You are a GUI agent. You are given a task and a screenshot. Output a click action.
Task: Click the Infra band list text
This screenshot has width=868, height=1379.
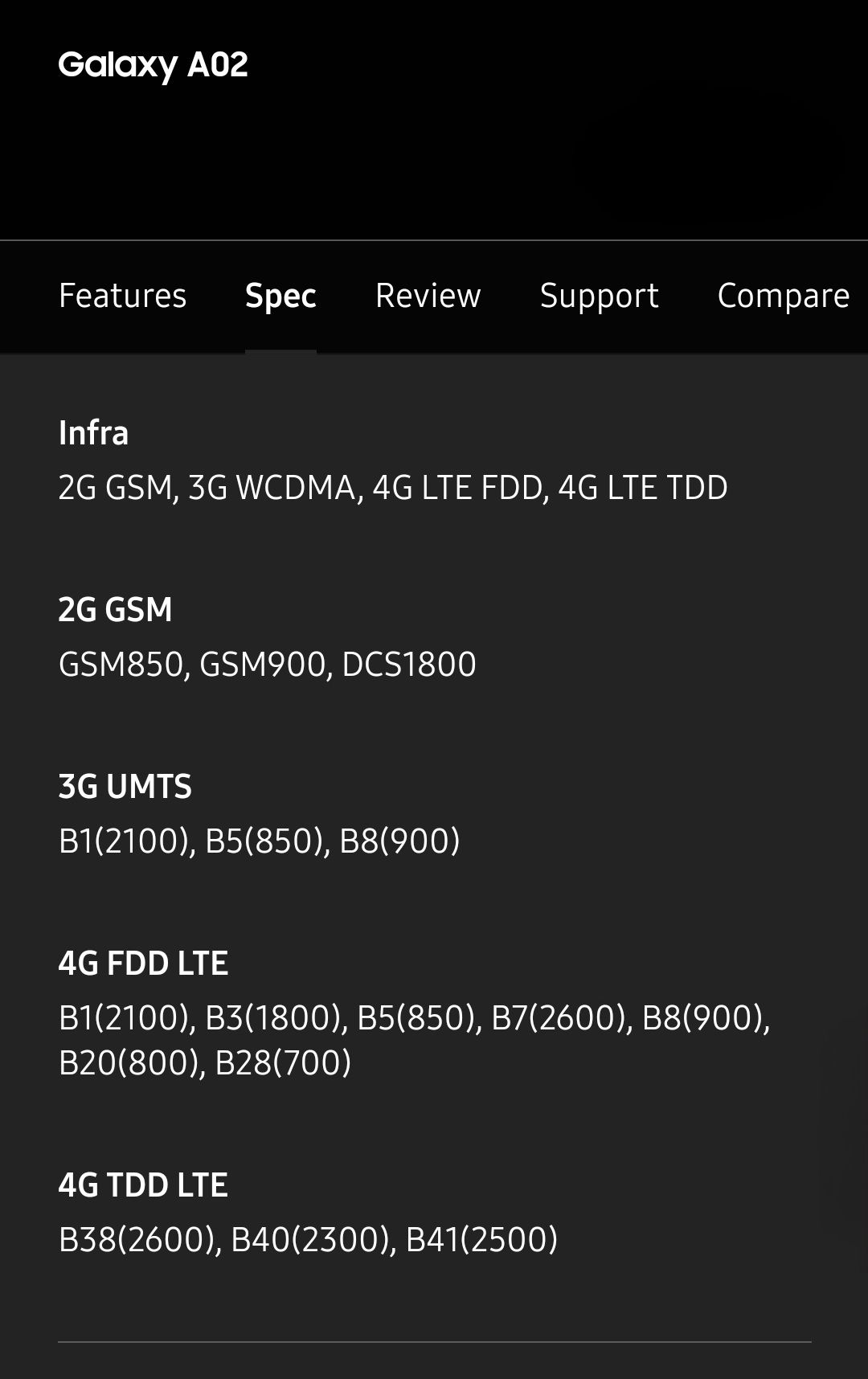click(x=391, y=487)
